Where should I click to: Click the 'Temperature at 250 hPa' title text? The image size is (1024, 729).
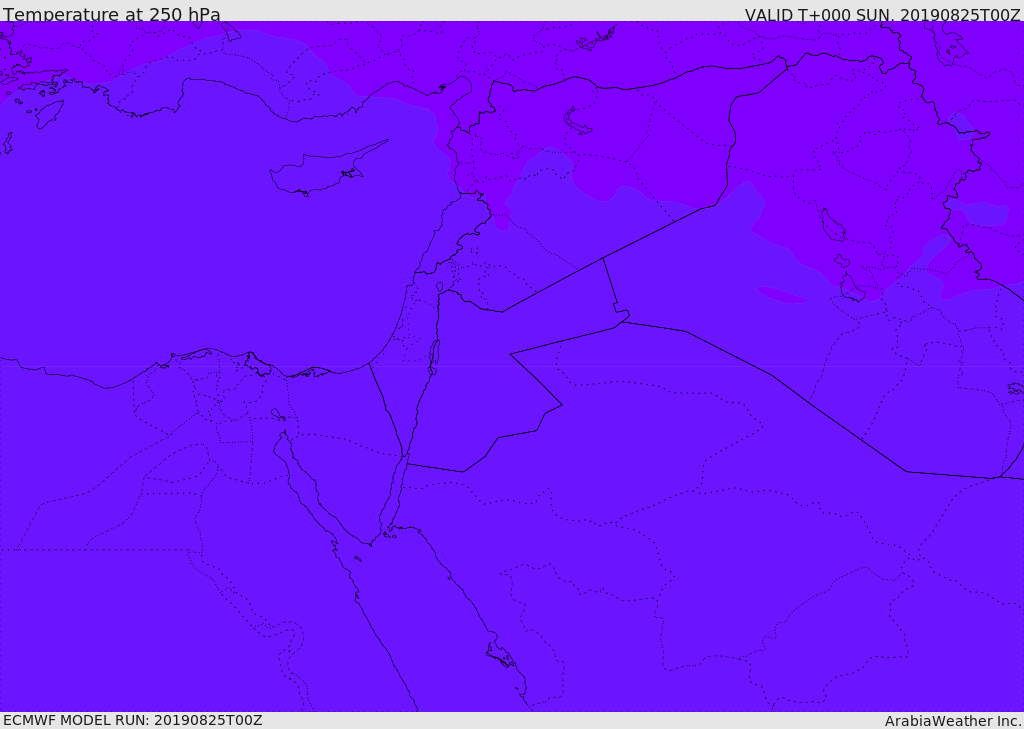click(112, 14)
